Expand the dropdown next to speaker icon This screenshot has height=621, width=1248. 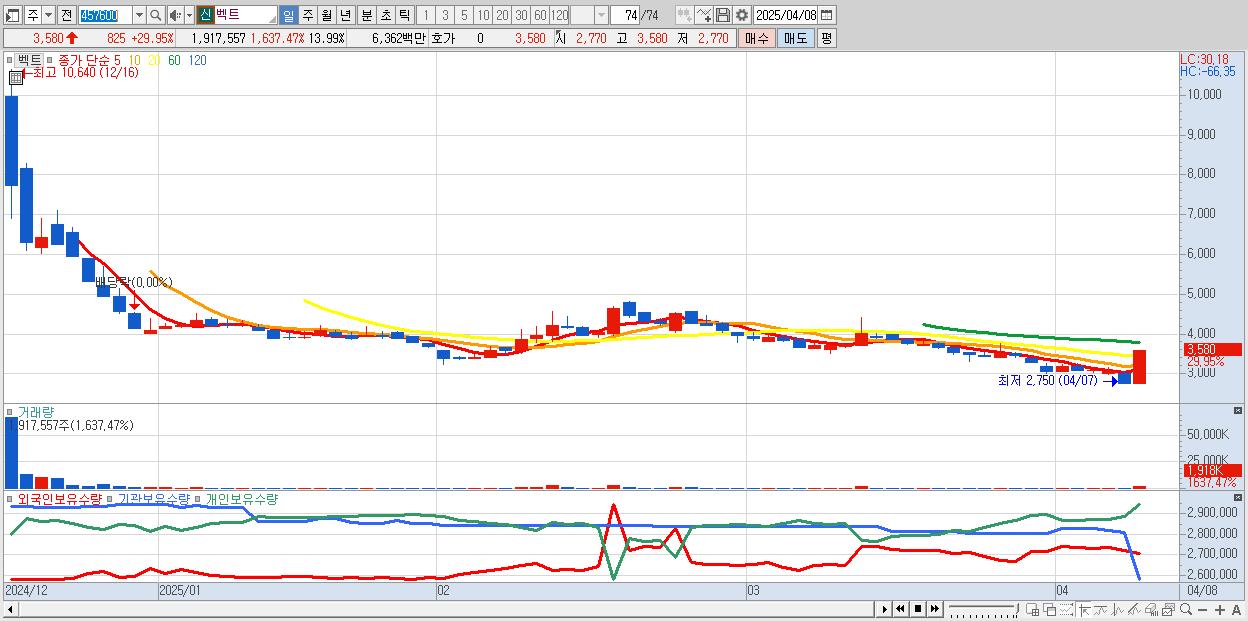point(189,15)
